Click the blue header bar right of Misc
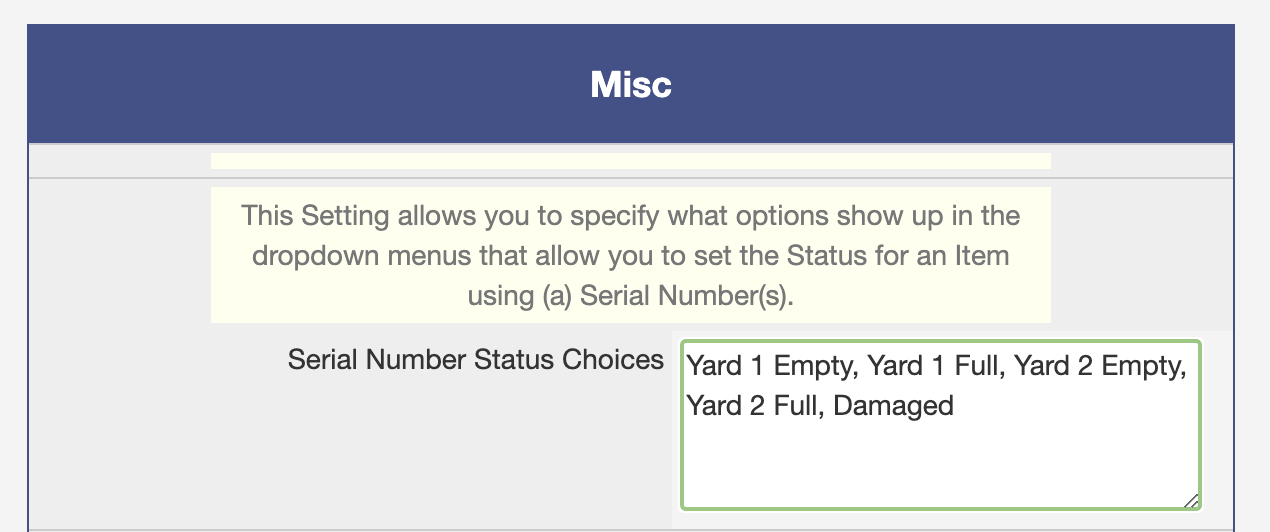 [x=950, y=85]
